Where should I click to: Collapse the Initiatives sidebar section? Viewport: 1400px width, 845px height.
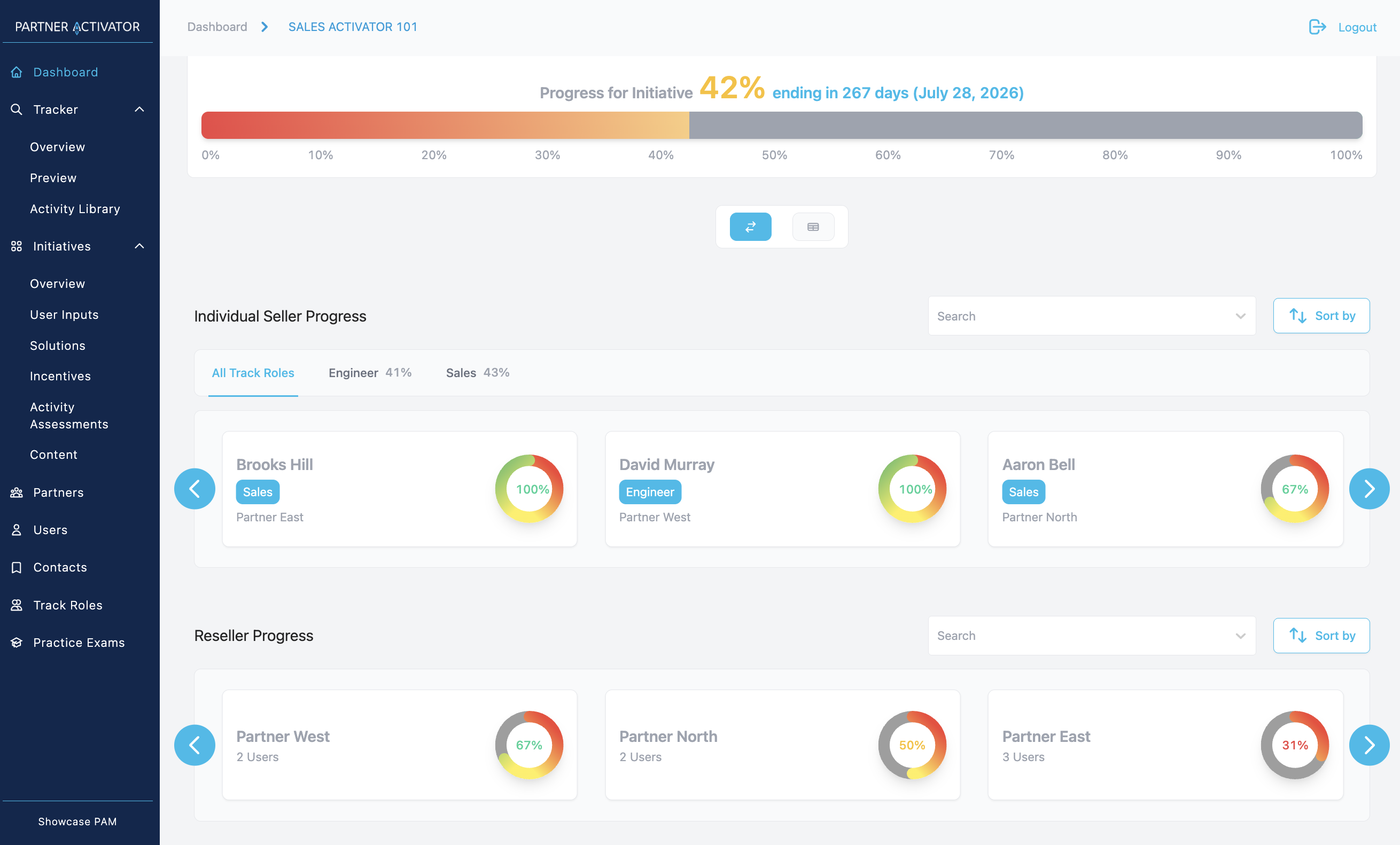139,246
